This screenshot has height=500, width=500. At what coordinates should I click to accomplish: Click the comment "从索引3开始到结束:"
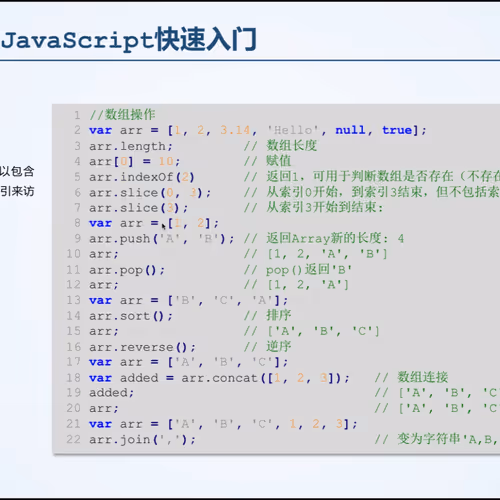(x=325, y=207)
